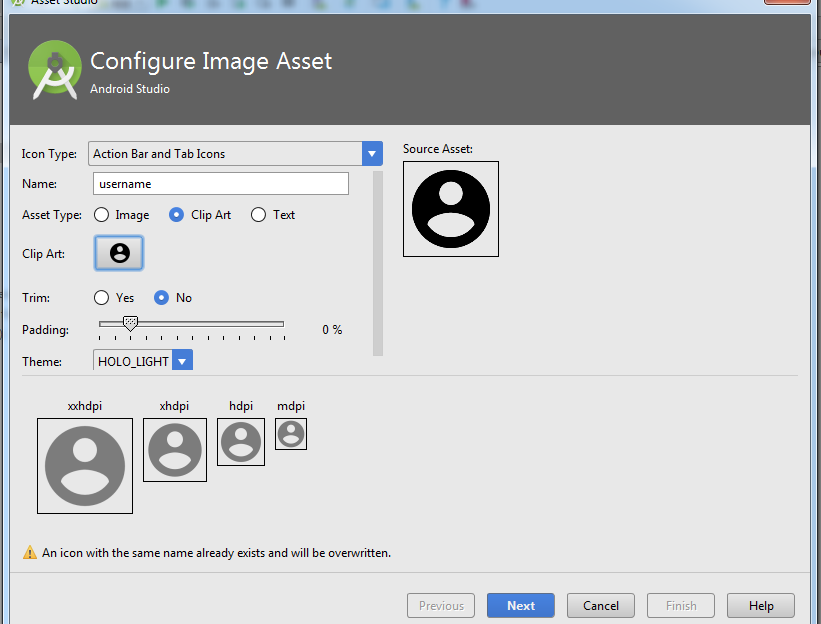Select the mdpi icon preview
Image resolution: width=821 pixels, height=624 pixels.
291,434
